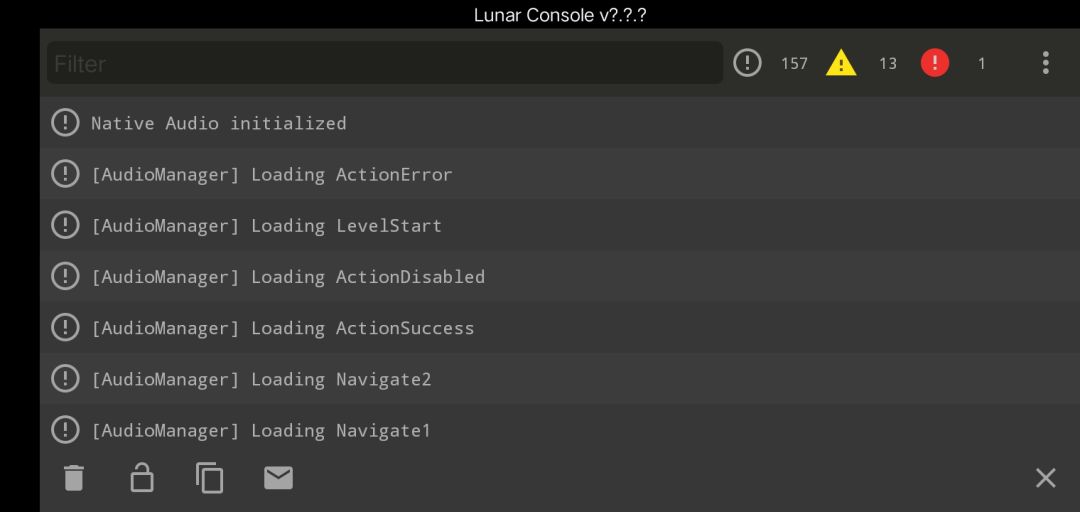Viewport: 1080px width, 512px height.
Task: Select the error count showing 1
Action: [982, 63]
